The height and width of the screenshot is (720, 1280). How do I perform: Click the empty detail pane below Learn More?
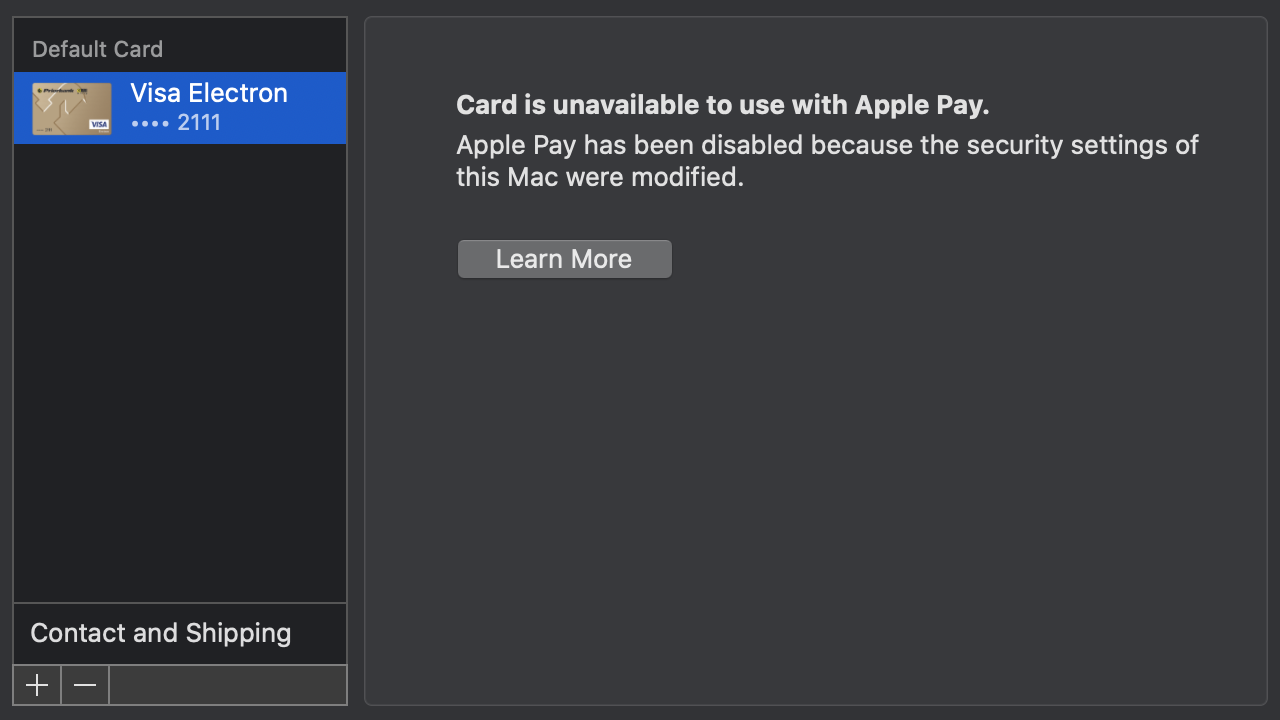pyautogui.click(x=815, y=480)
